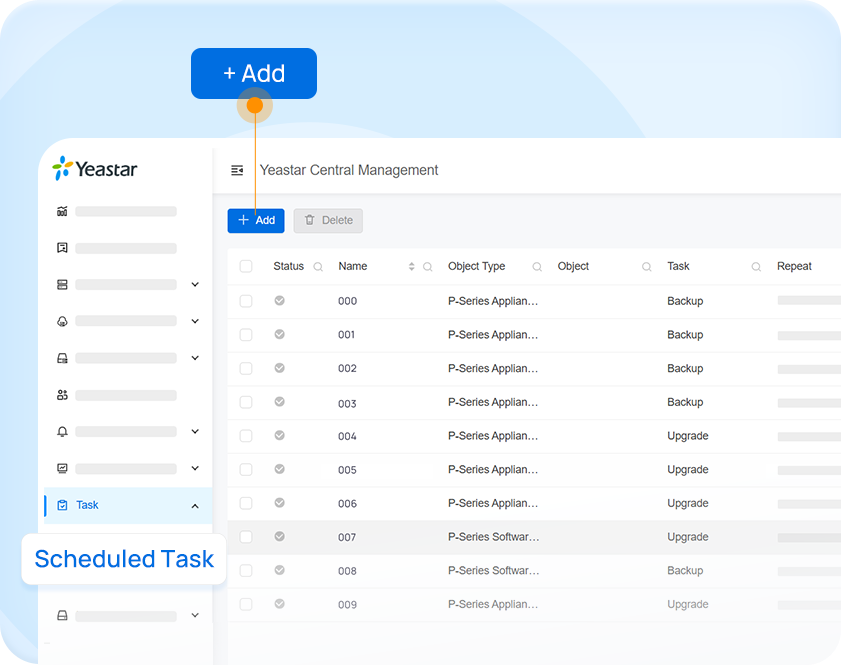Check the checkbox for the highlighted row 007
The height and width of the screenshot is (665, 841).
(x=246, y=537)
